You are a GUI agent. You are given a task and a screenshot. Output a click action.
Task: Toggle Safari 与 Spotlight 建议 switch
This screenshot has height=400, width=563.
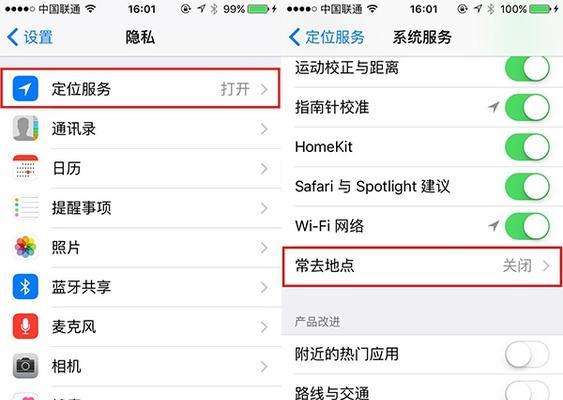(527, 186)
